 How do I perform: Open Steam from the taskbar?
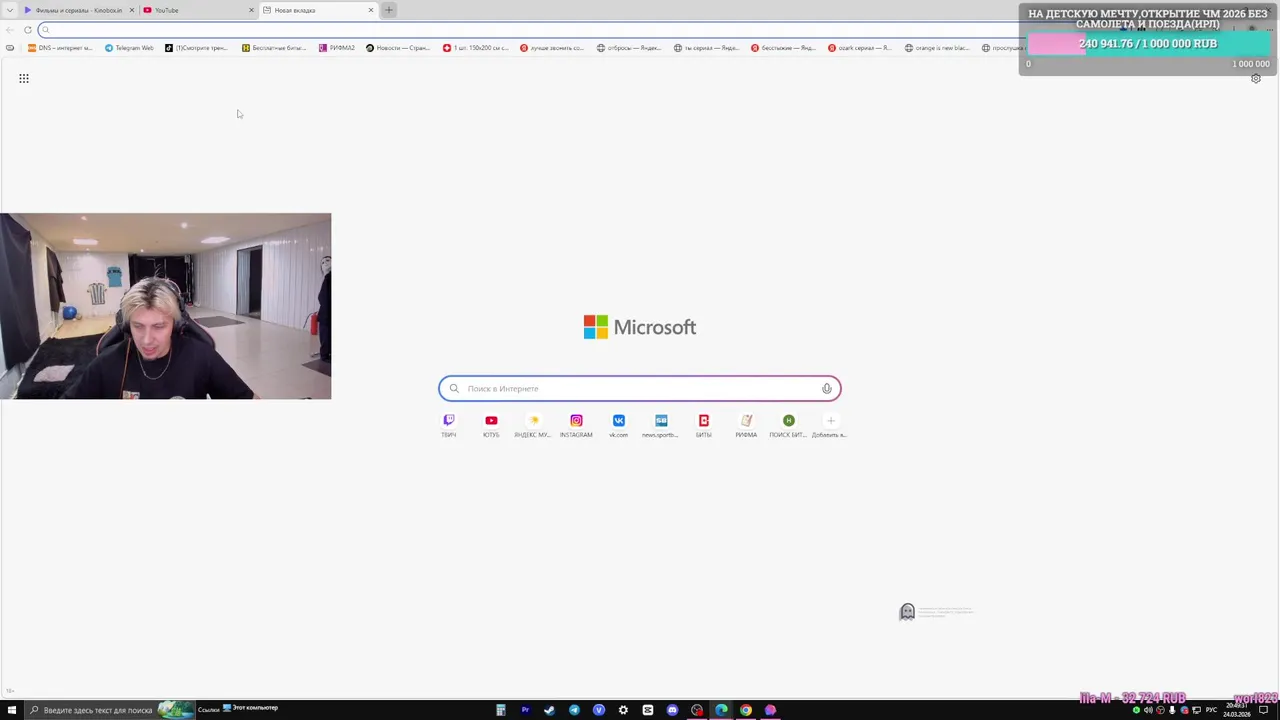tap(549, 710)
